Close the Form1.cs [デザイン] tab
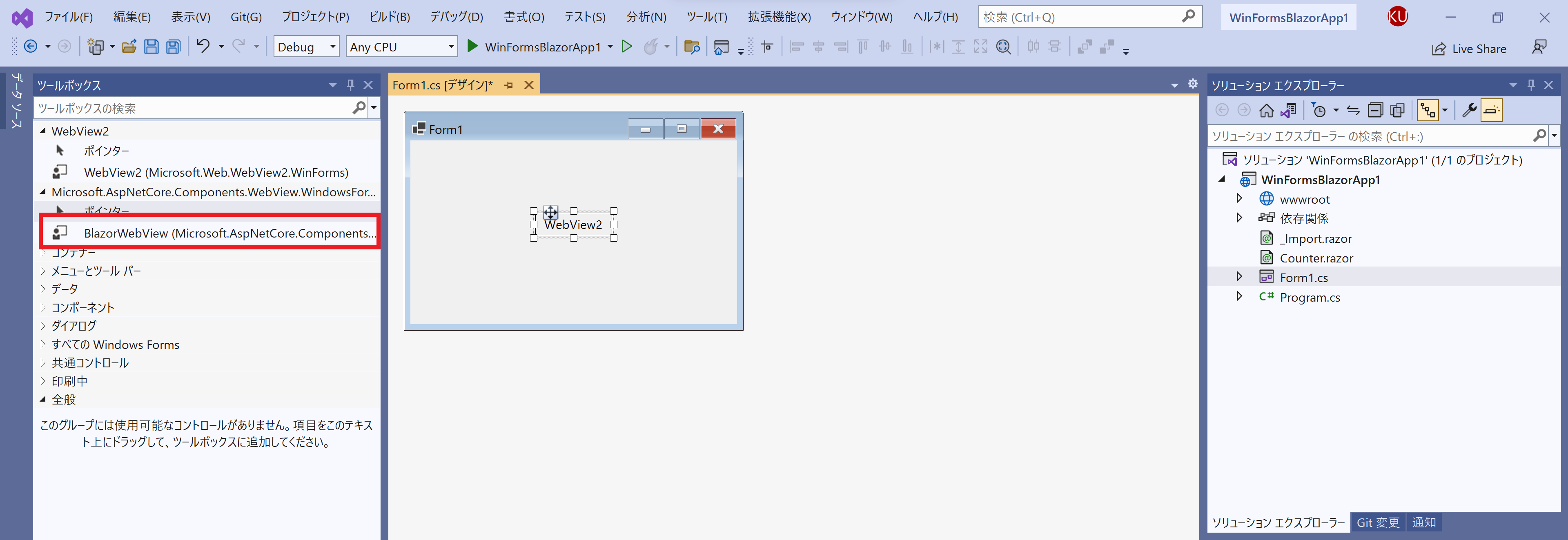This screenshot has height=540, width=1568. [x=529, y=85]
